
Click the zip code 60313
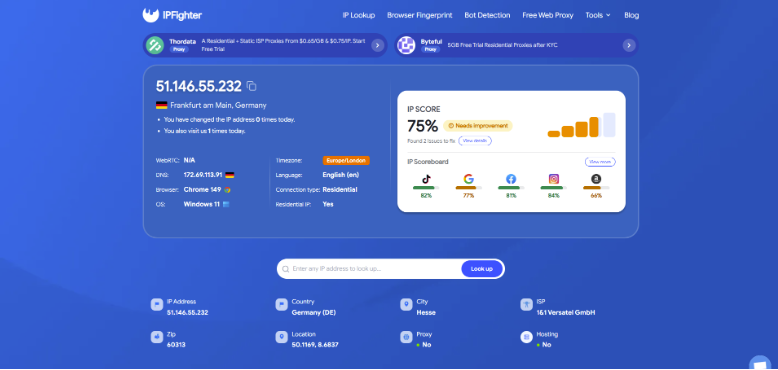tap(176, 345)
